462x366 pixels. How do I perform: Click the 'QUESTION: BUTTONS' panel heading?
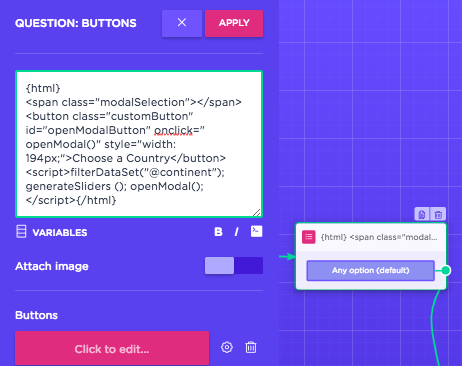pyautogui.click(x=76, y=23)
